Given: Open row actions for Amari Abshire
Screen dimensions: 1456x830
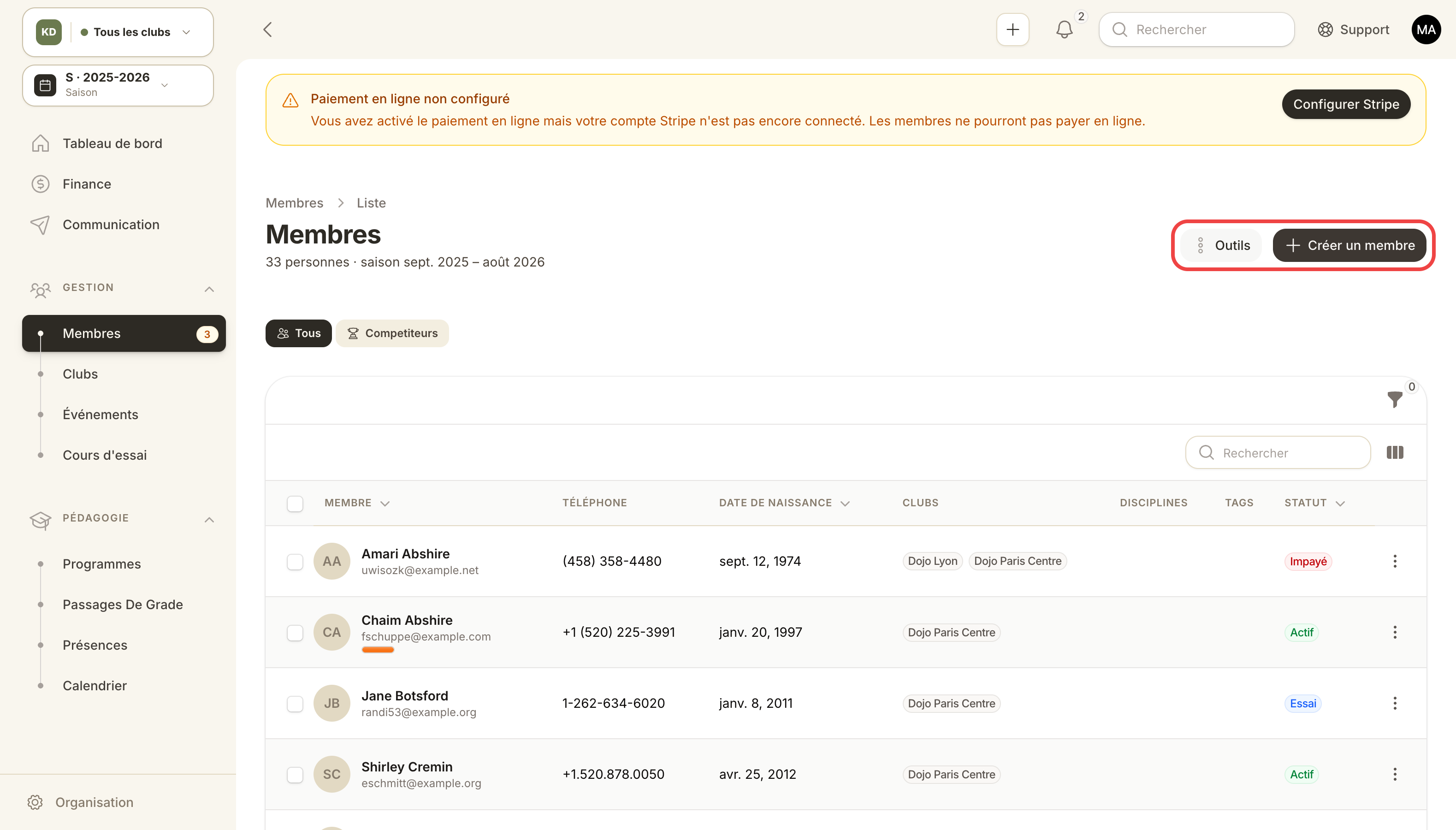Looking at the screenshot, I should tap(1395, 561).
